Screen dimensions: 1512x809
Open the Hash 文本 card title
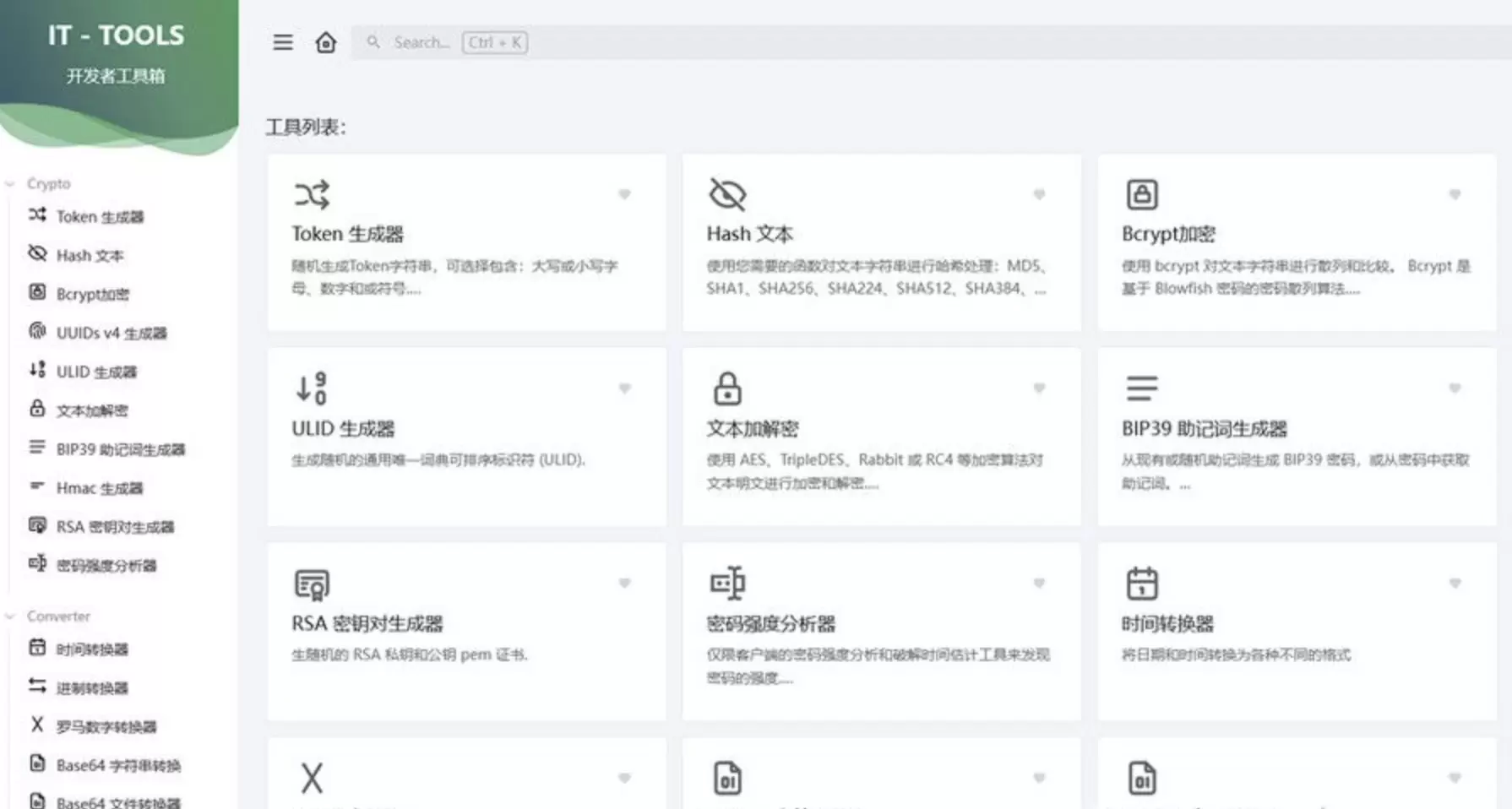(x=749, y=234)
